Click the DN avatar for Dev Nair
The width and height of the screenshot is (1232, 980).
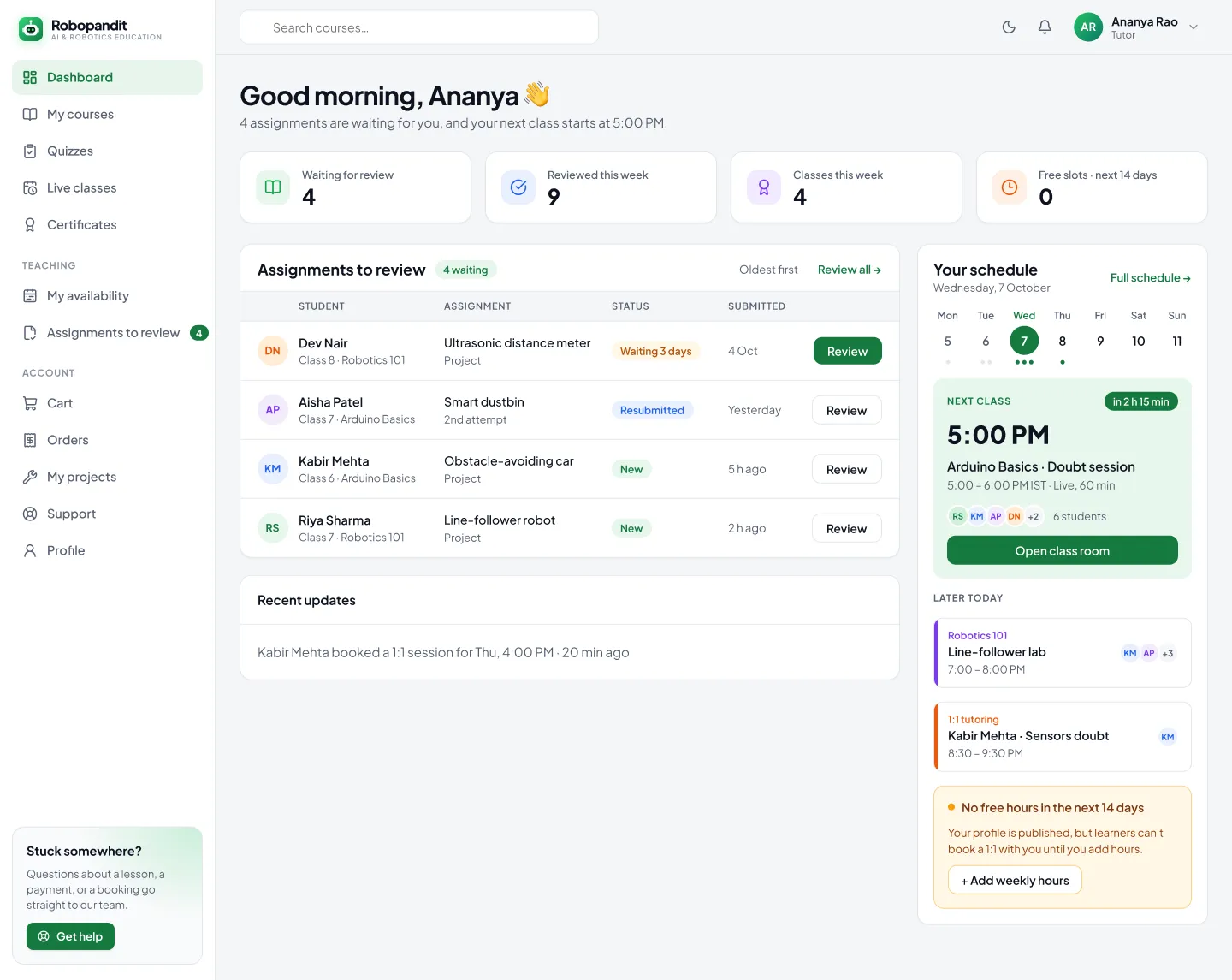click(273, 351)
